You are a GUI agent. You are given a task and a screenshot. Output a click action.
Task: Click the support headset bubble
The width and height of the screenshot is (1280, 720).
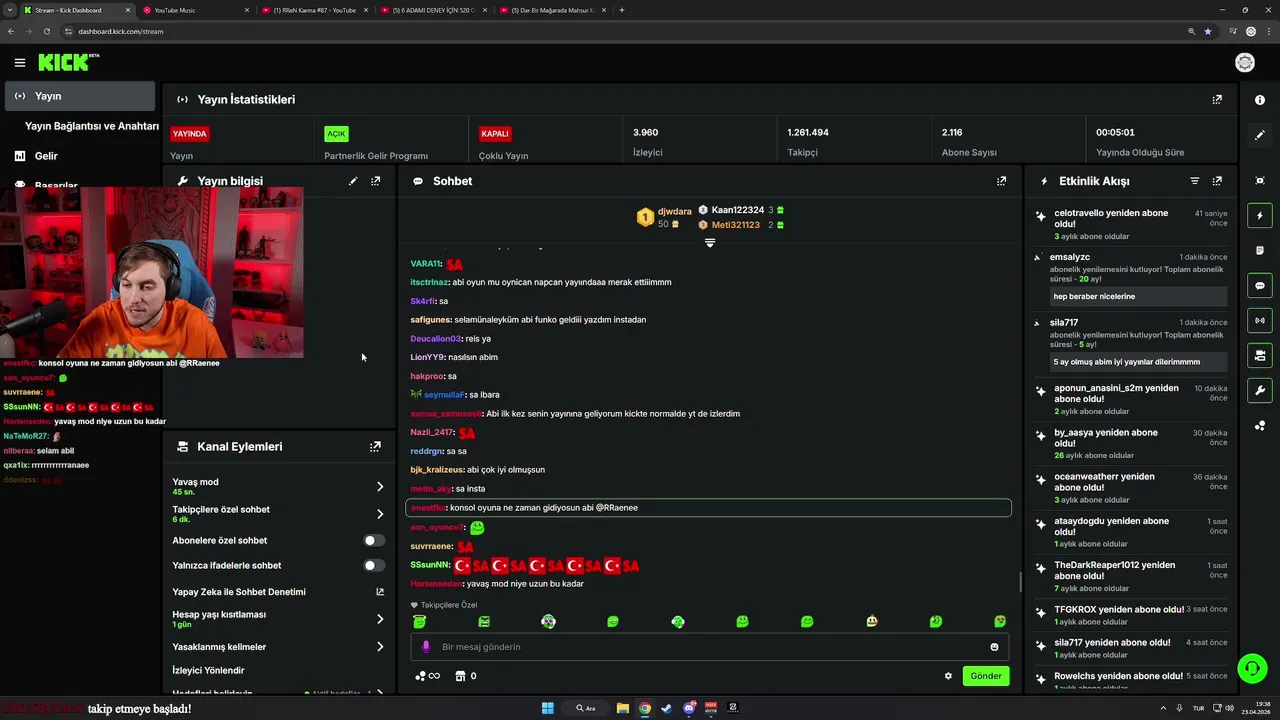click(1251, 668)
